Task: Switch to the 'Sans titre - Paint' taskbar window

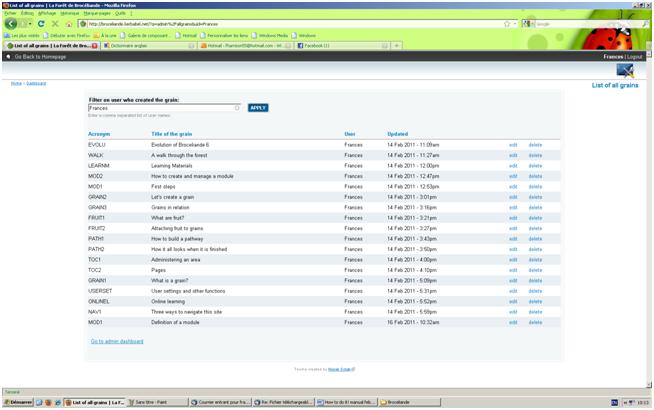Action: pos(158,402)
